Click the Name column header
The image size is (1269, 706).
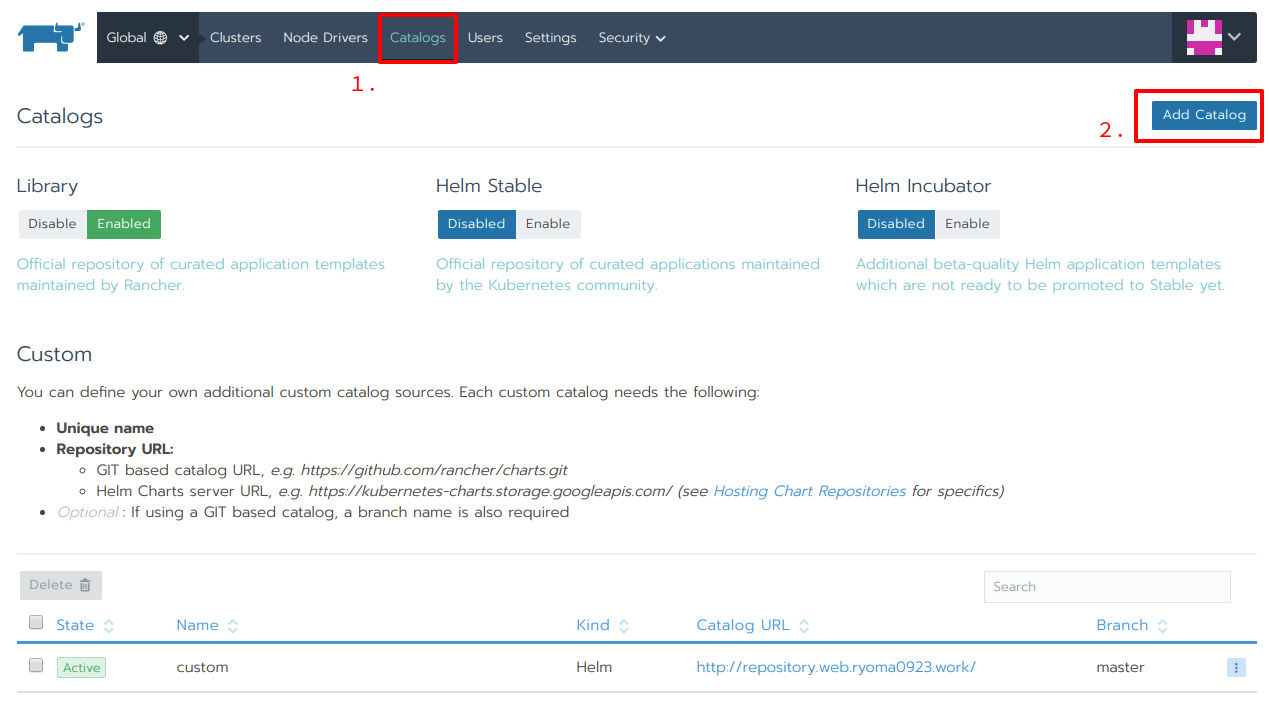197,625
